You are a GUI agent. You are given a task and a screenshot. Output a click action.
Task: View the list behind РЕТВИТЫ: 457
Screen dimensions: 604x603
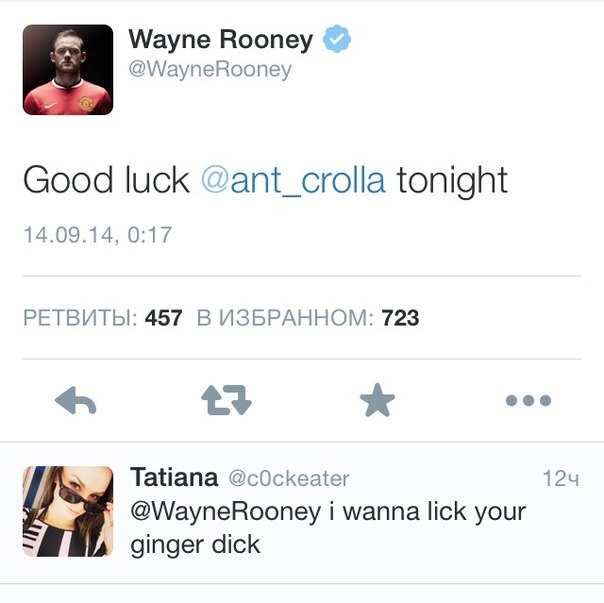coord(102,318)
